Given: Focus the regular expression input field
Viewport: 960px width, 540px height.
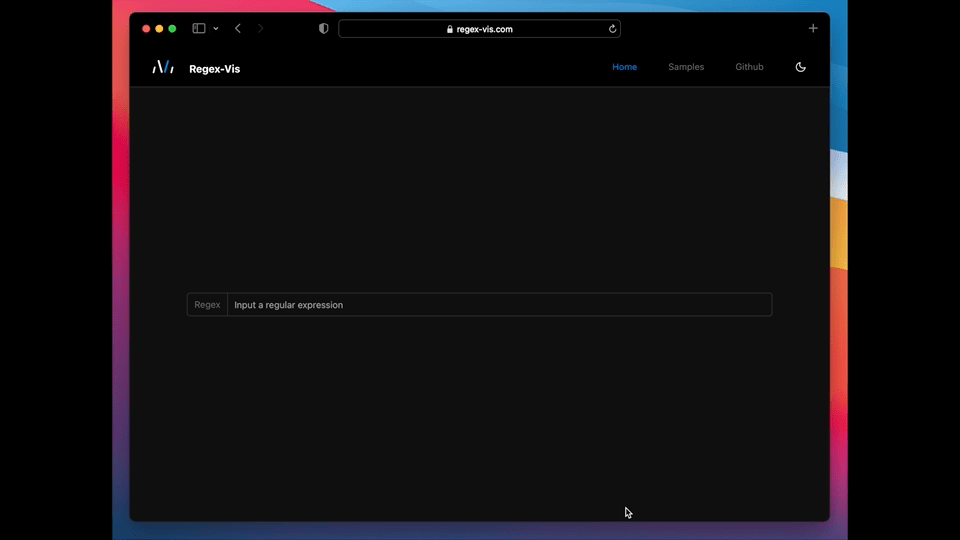Looking at the screenshot, I should click(x=499, y=304).
